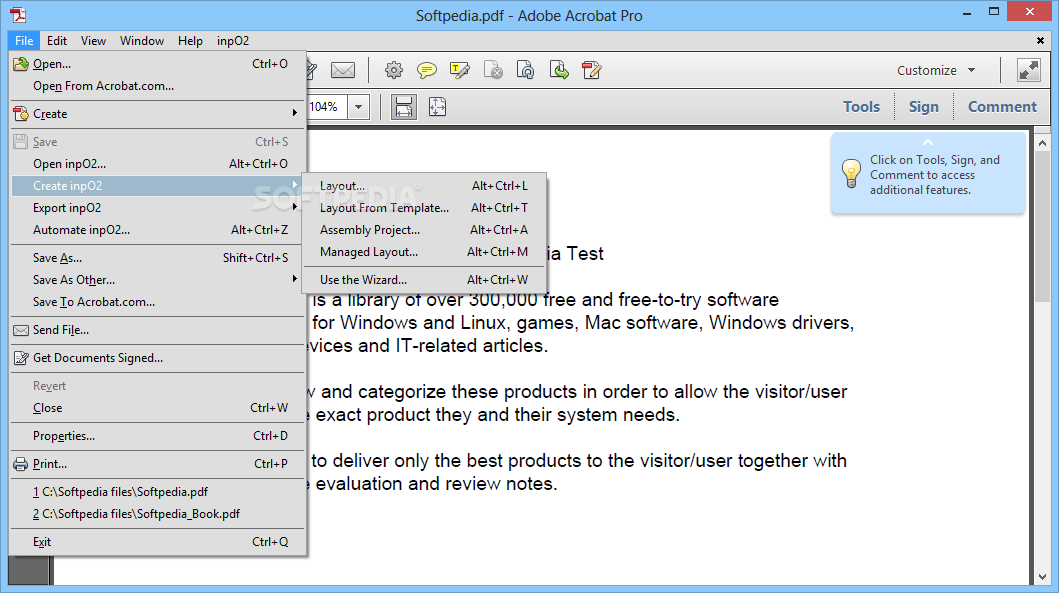The height and width of the screenshot is (593, 1059).
Task: Select Managed Layout...
Action: [x=424, y=252]
